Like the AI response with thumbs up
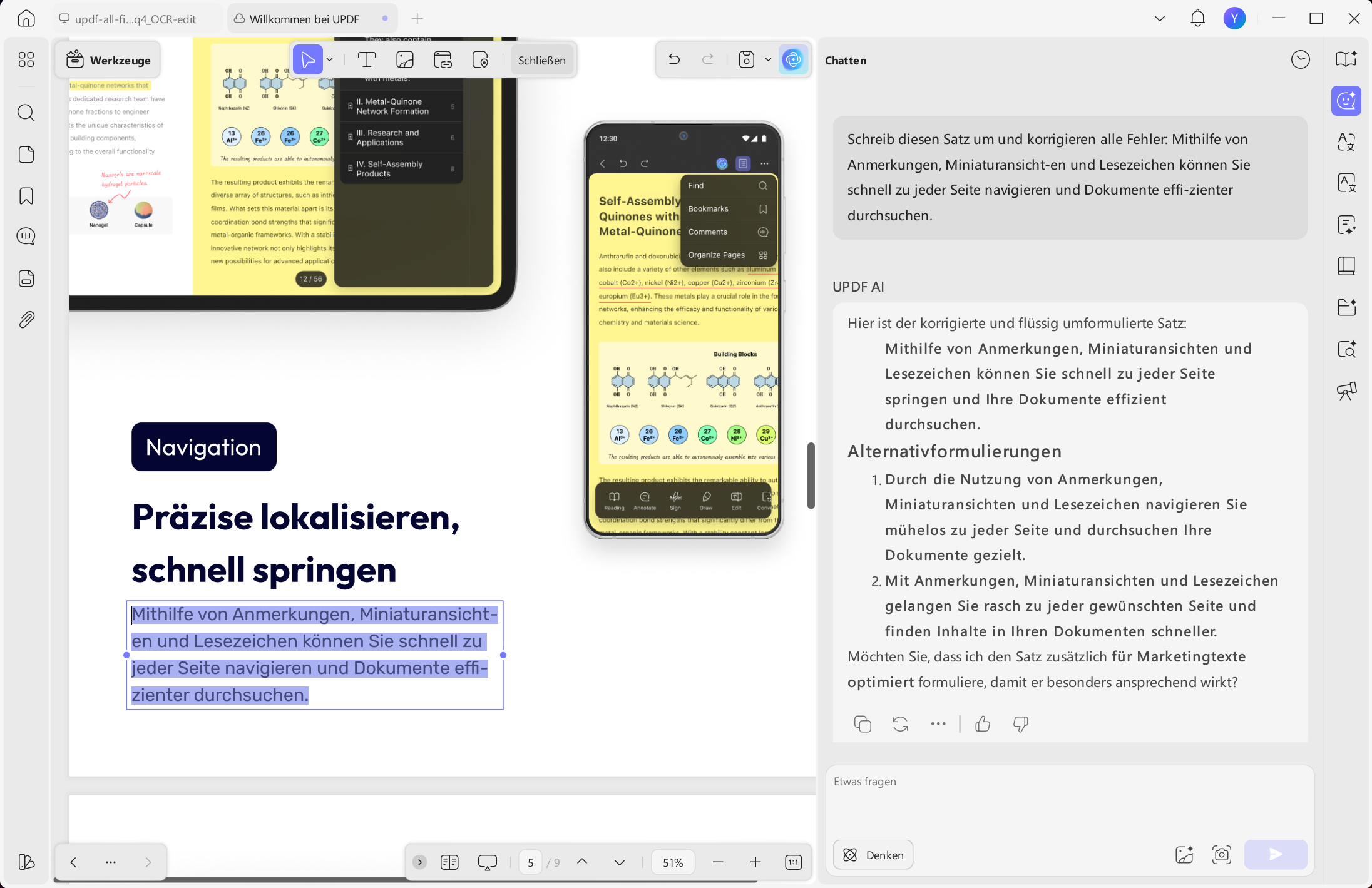The height and width of the screenshot is (888, 1372). point(983,724)
